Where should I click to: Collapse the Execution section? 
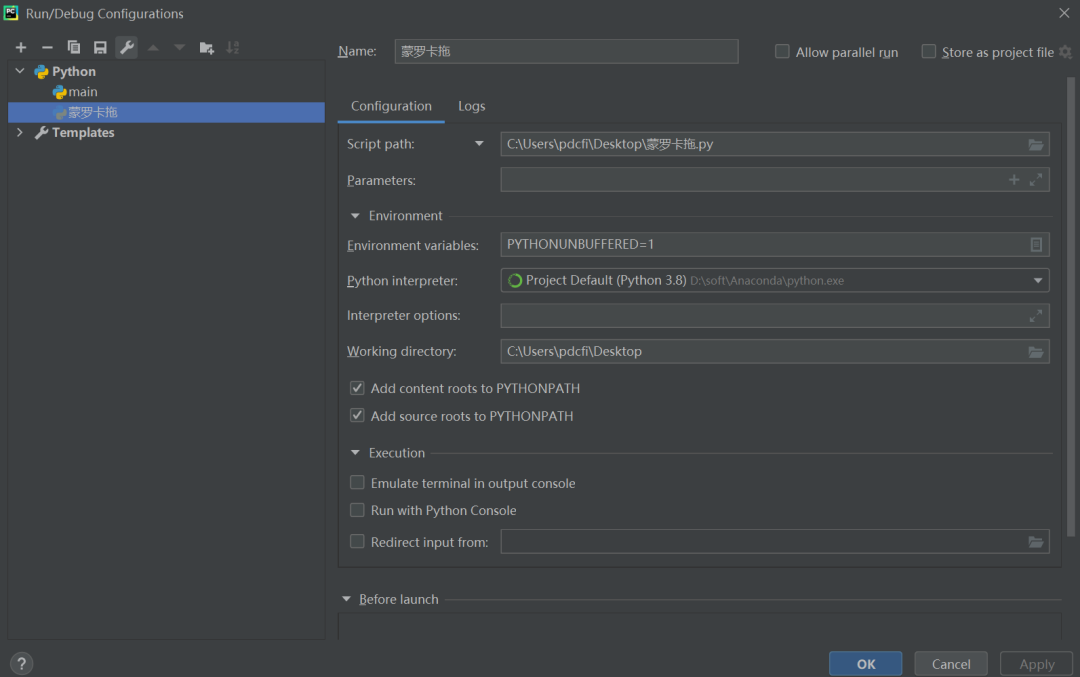(x=355, y=452)
